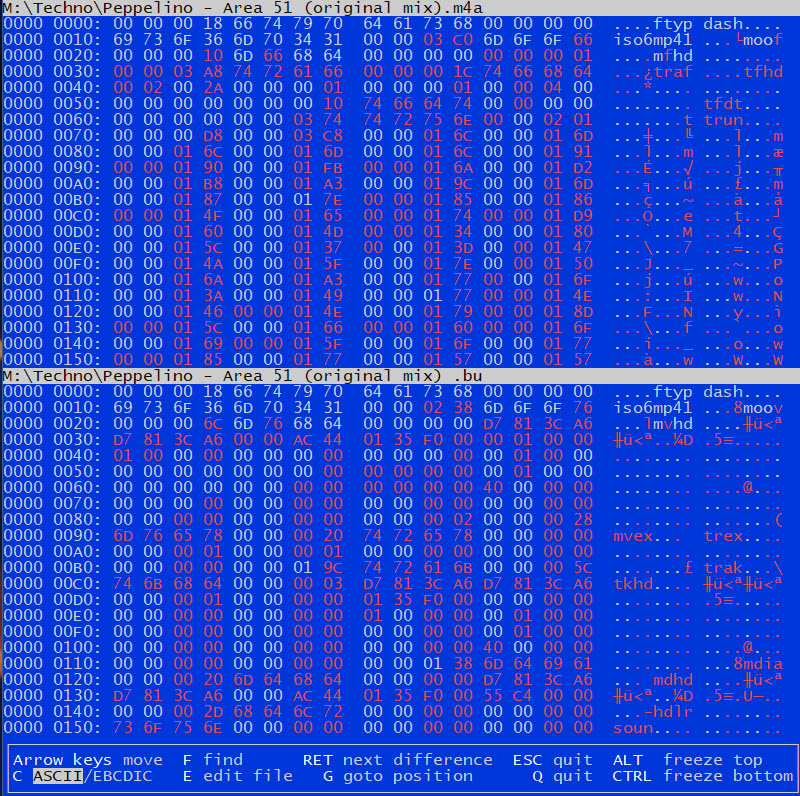Image resolution: width=800 pixels, height=796 pixels.
Task: Click 'CTRL freeze bottom' in help bar
Action: point(703,776)
